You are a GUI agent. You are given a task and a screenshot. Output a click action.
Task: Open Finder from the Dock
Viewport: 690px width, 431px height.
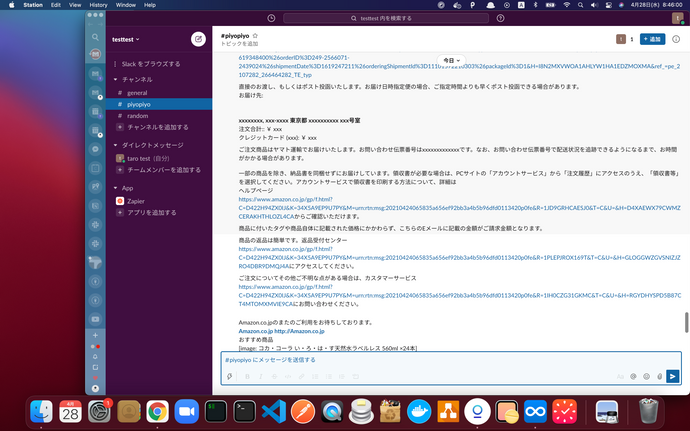pos(41,412)
